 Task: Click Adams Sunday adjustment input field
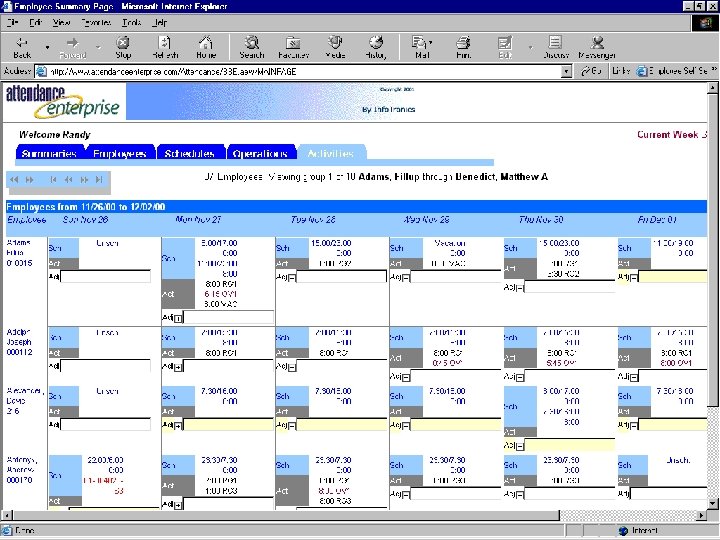[106, 276]
